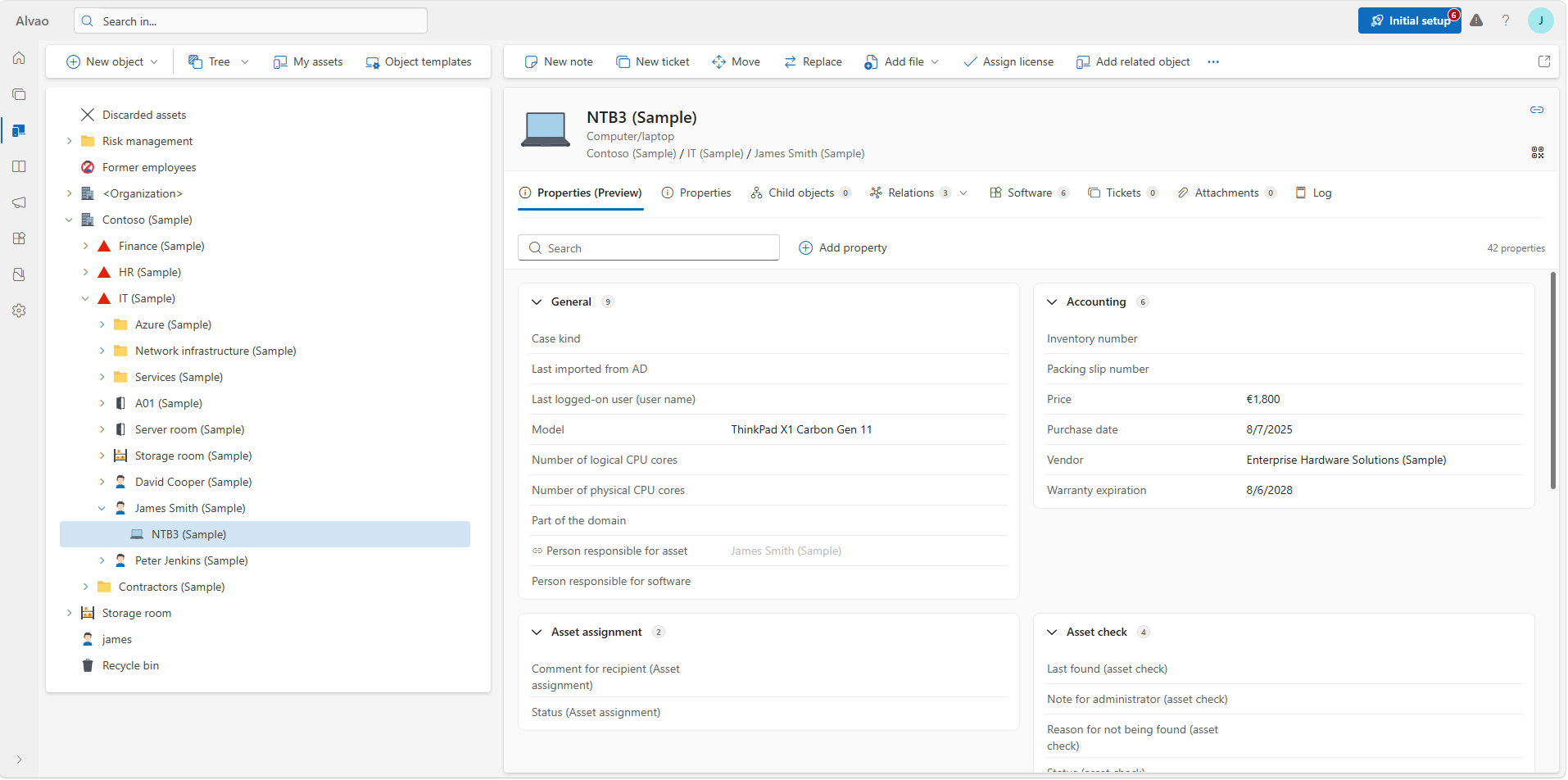The image size is (1568, 780).
Task: Open the Log tab
Action: pos(1313,193)
